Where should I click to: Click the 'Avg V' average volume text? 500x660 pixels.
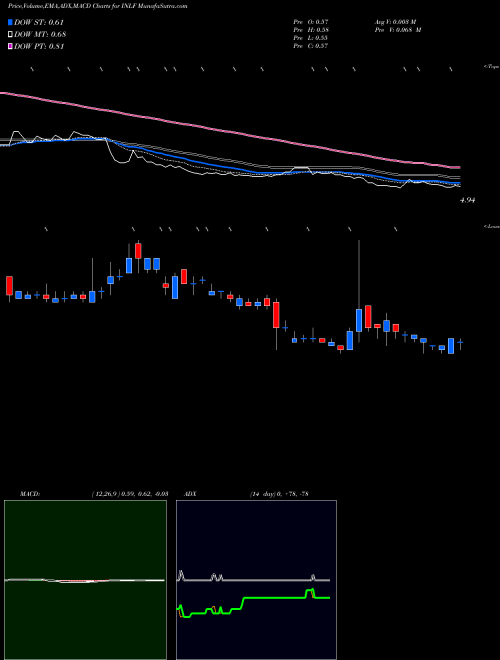click(395, 21)
